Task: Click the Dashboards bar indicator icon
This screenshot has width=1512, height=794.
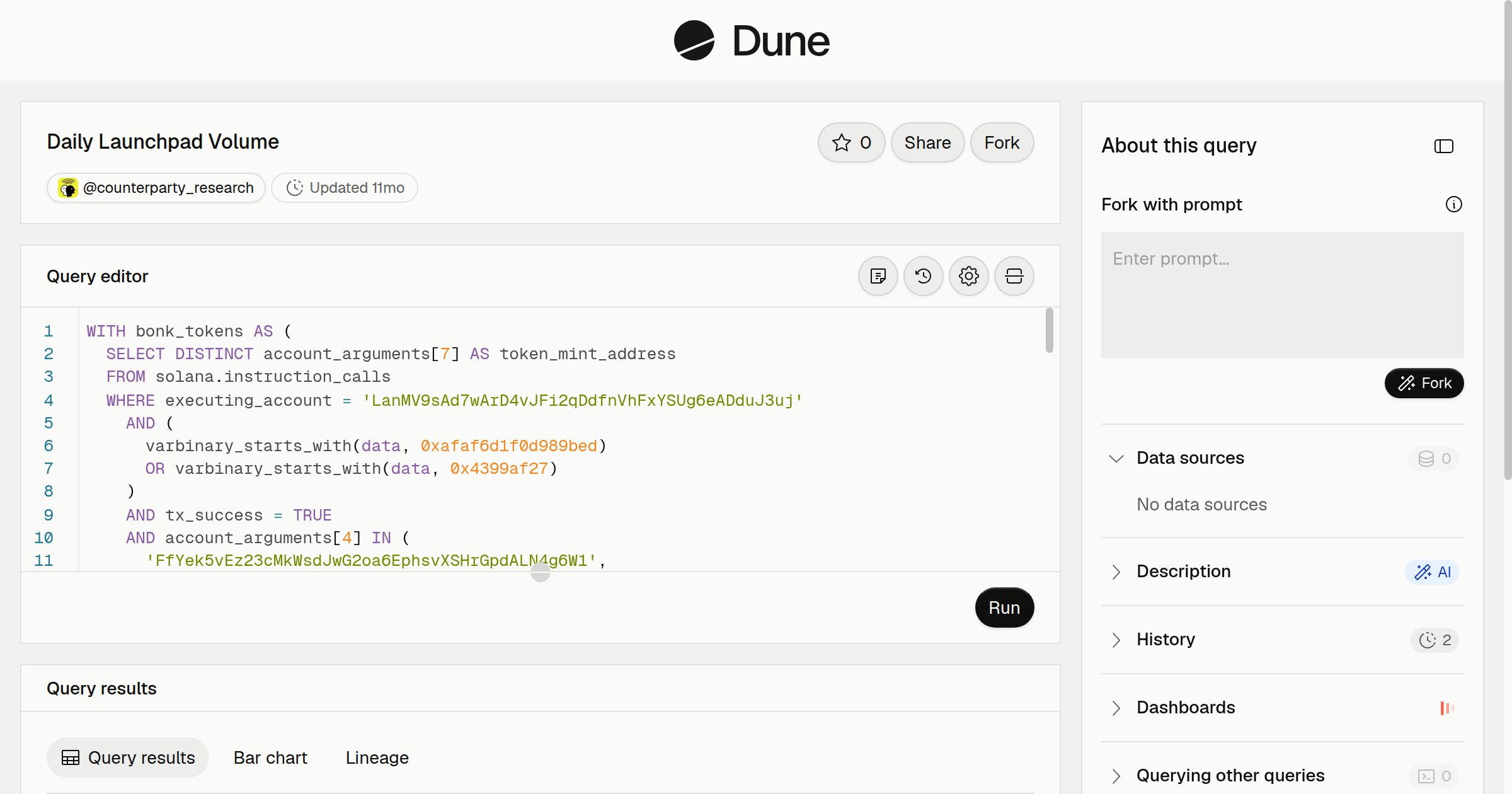Action: [x=1447, y=708]
